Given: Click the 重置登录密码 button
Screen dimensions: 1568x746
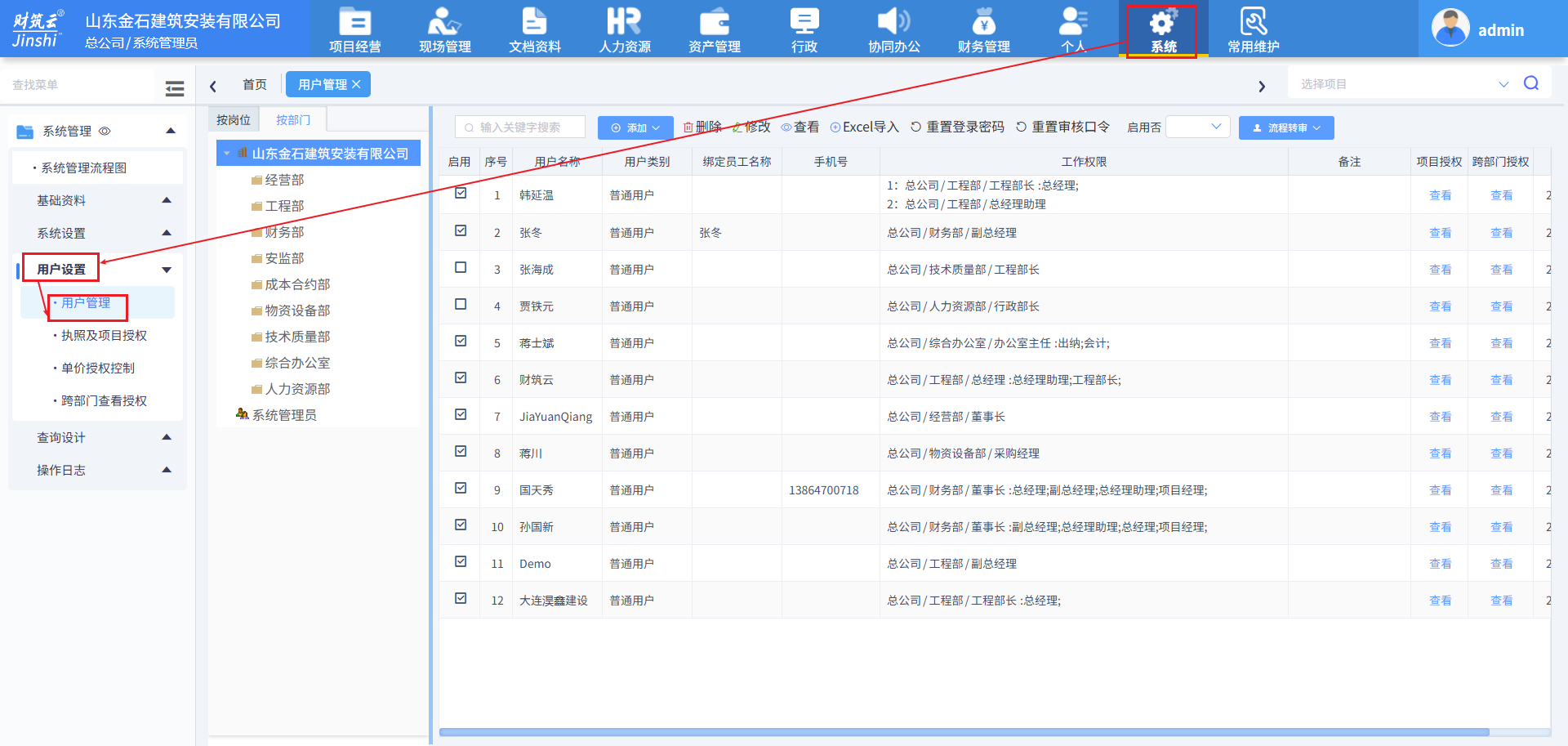Looking at the screenshot, I should click(x=957, y=127).
